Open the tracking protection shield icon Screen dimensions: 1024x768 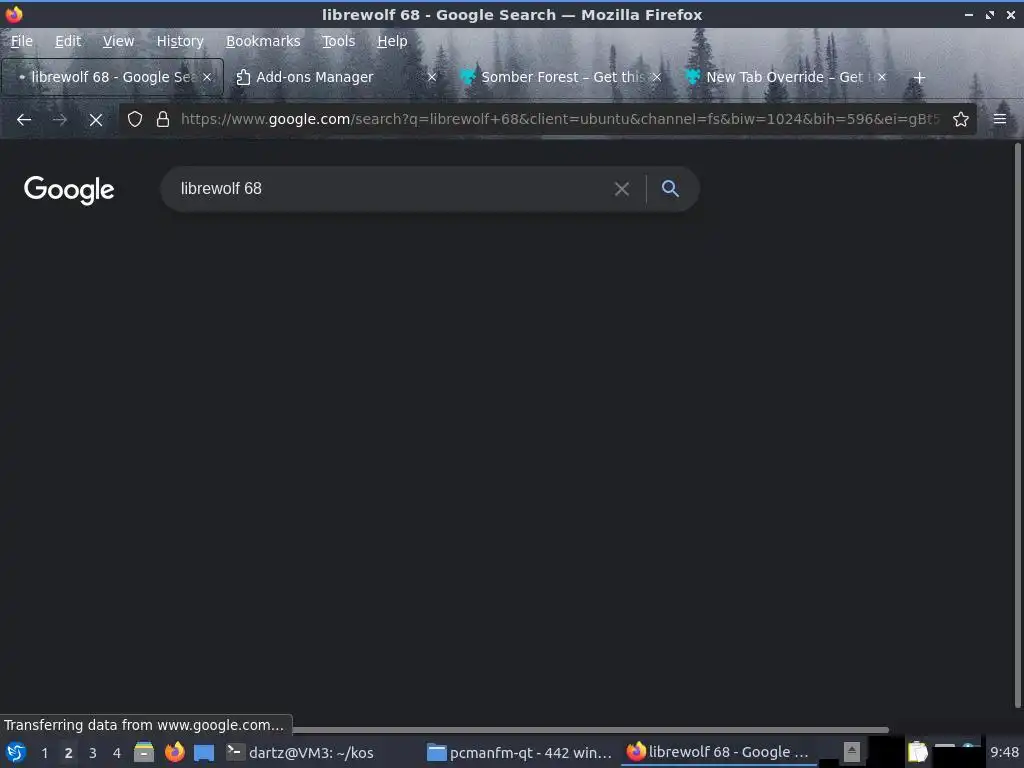135,119
